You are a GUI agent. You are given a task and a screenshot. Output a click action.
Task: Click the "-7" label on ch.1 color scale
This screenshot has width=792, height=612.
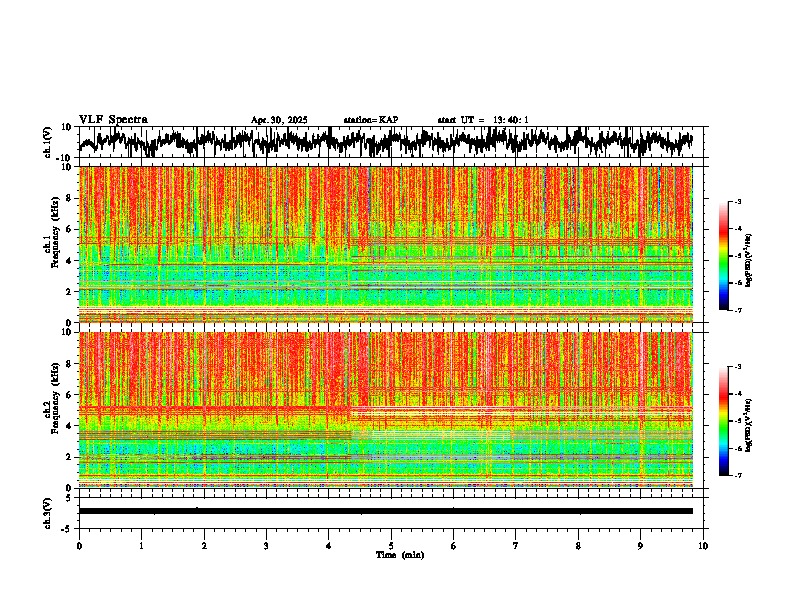[x=737, y=310]
